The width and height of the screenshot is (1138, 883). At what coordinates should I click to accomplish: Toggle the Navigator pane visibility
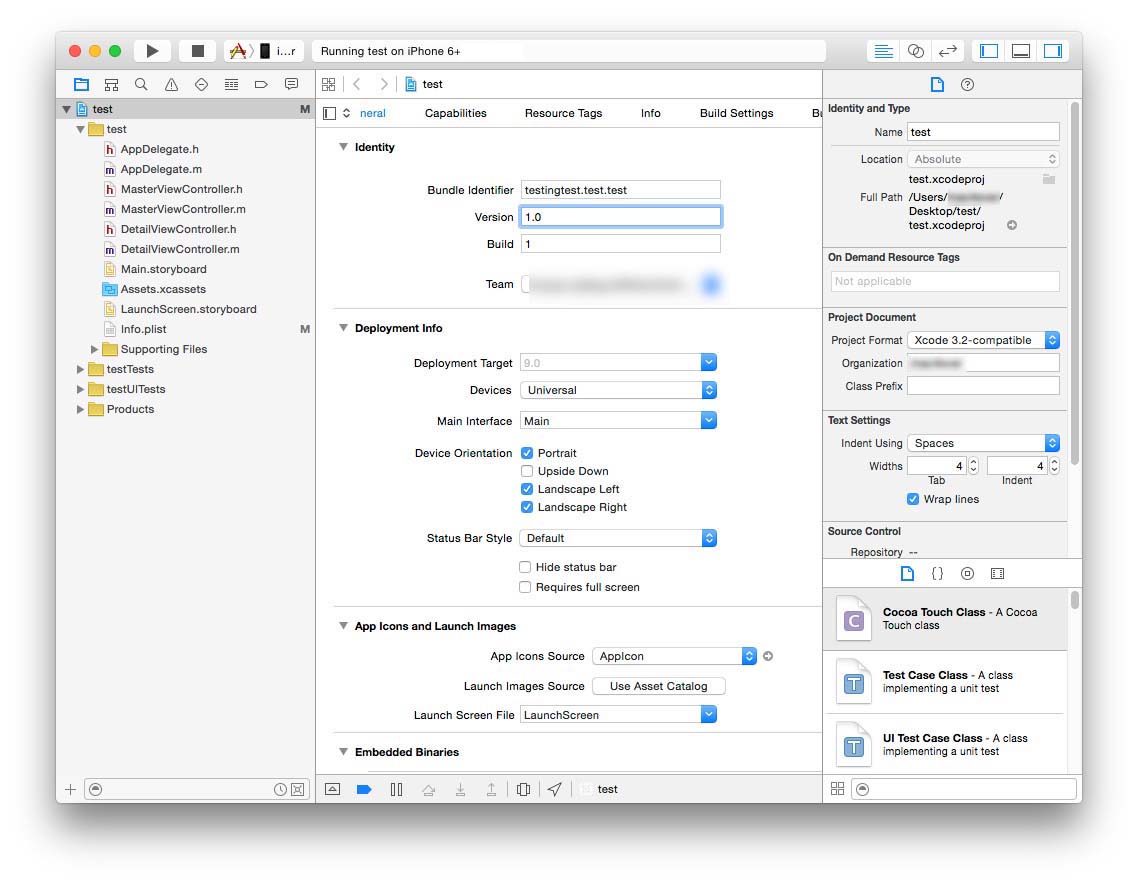(988, 51)
